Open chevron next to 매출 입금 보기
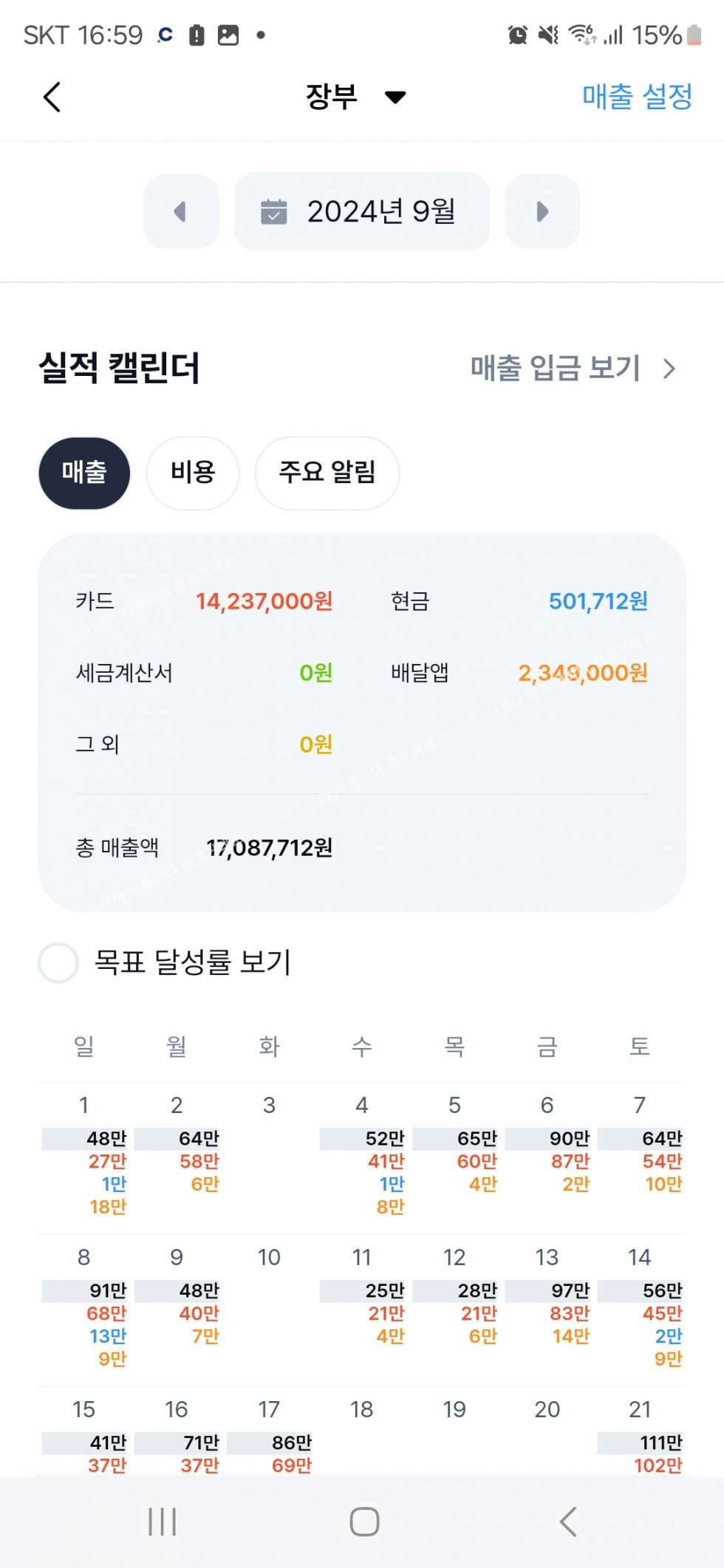The width and height of the screenshot is (724, 1568). pyautogui.click(x=669, y=369)
